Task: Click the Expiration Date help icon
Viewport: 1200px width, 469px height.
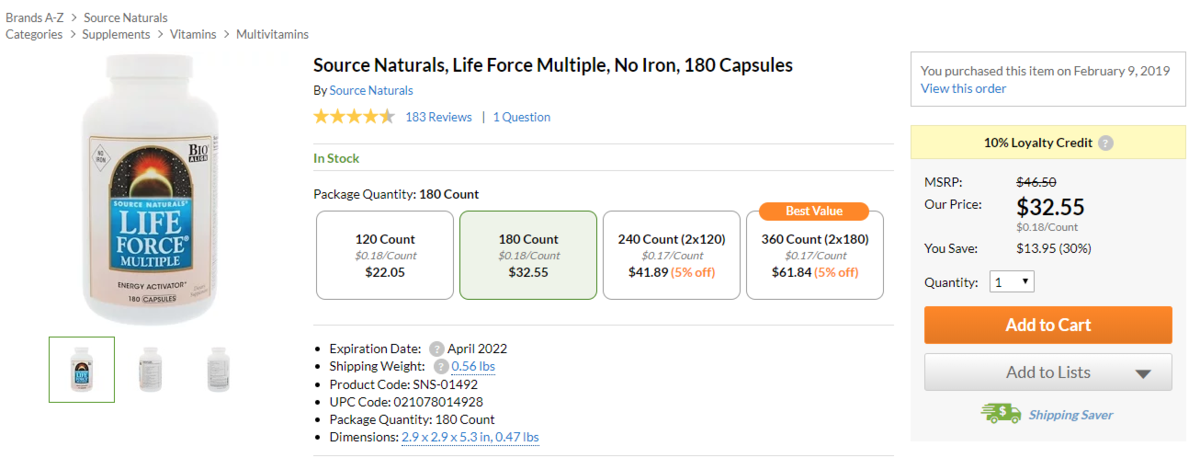Action: point(437,349)
